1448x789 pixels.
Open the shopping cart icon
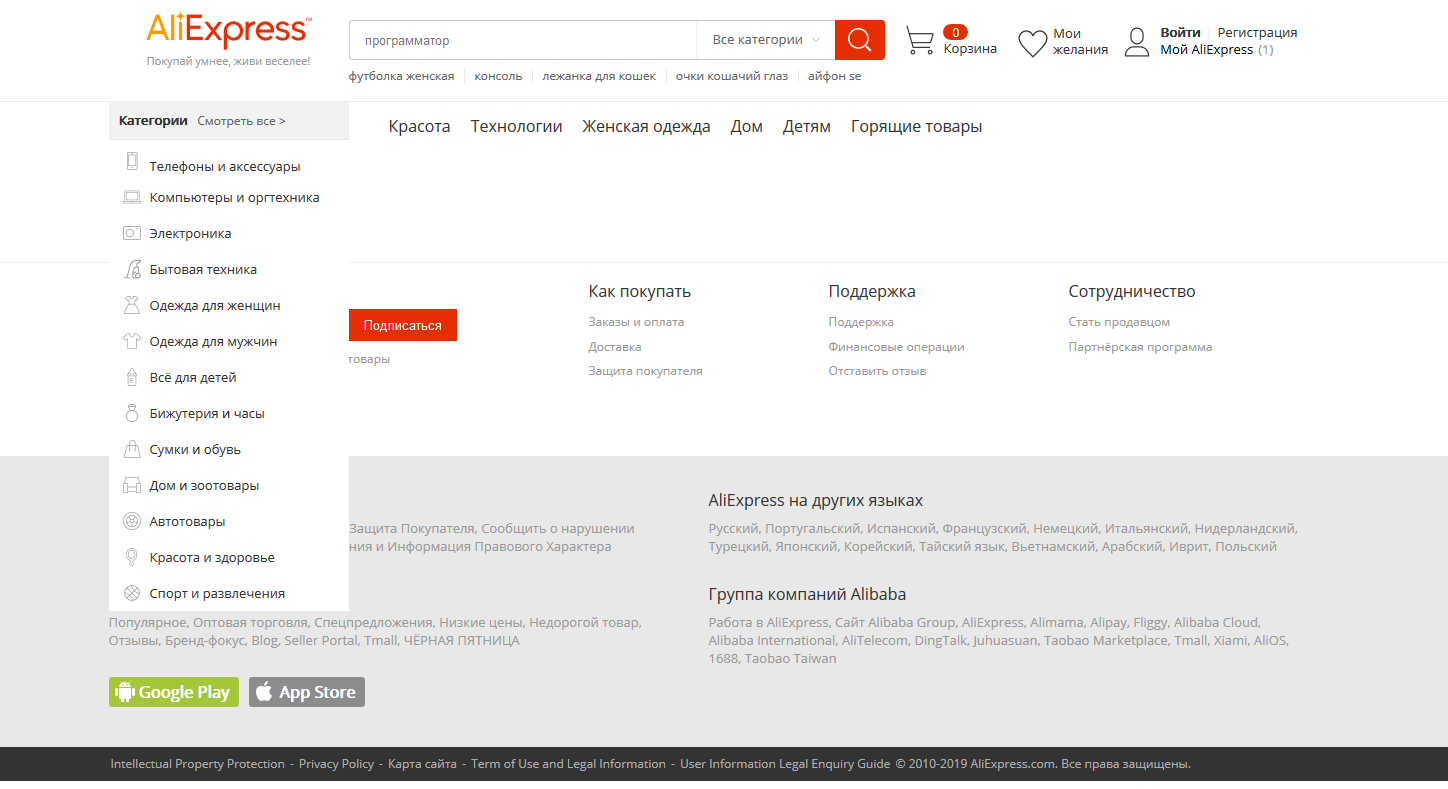point(920,41)
